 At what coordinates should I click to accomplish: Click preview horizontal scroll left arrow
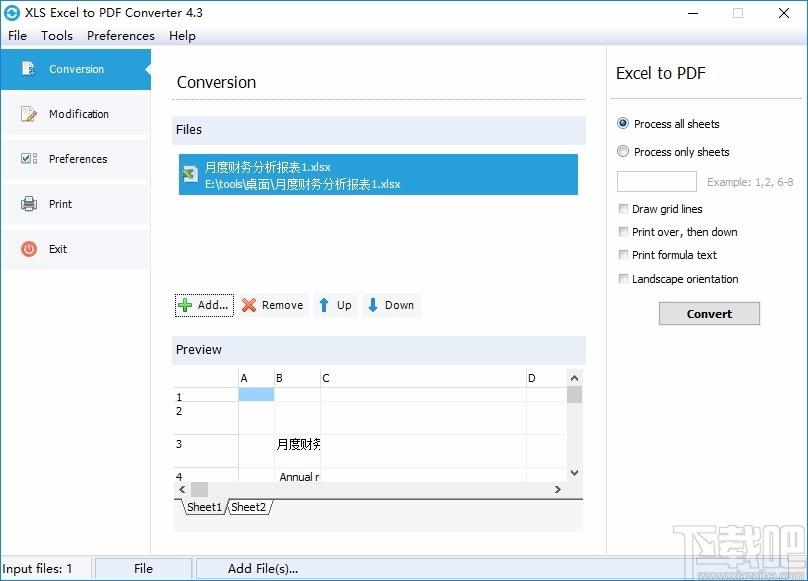(182, 489)
